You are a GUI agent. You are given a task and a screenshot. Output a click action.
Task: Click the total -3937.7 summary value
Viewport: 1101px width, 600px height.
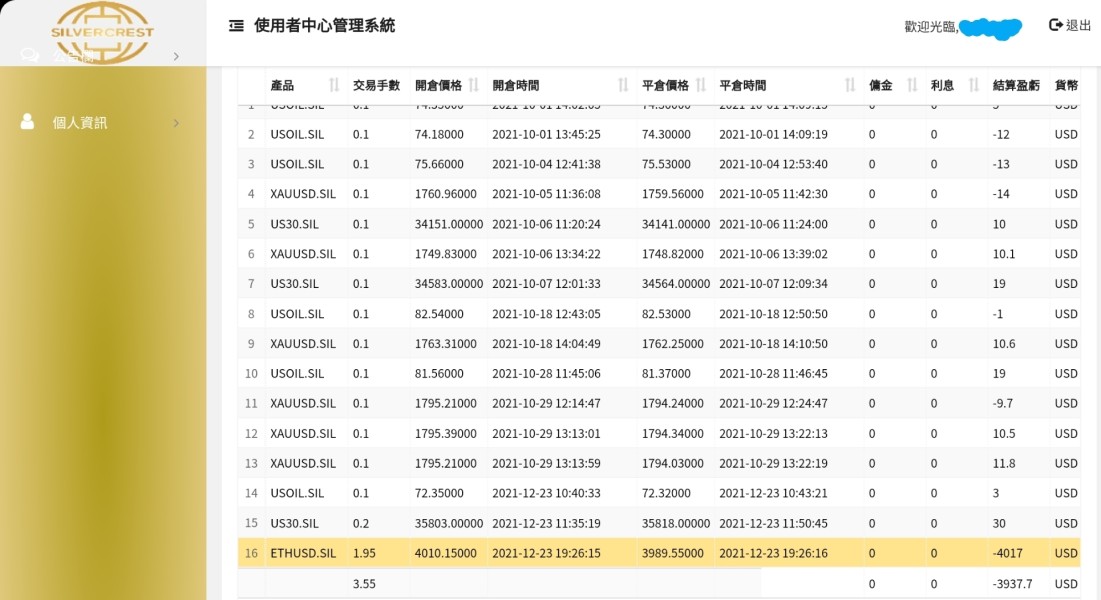coord(1013,583)
